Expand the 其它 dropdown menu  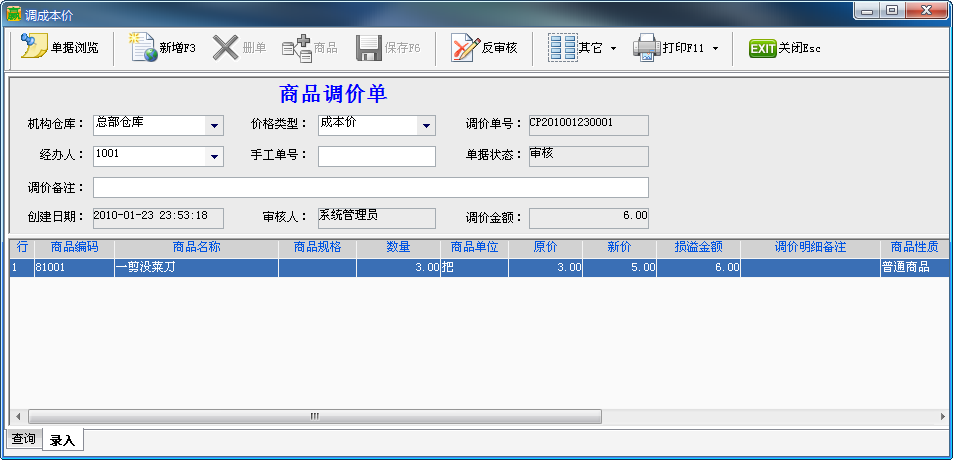tap(613, 49)
